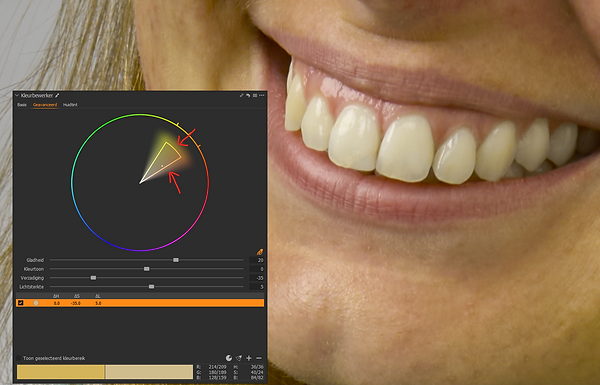Click the Verzadiging value field showing -35
The image size is (600, 385).
[x=257, y=278]
